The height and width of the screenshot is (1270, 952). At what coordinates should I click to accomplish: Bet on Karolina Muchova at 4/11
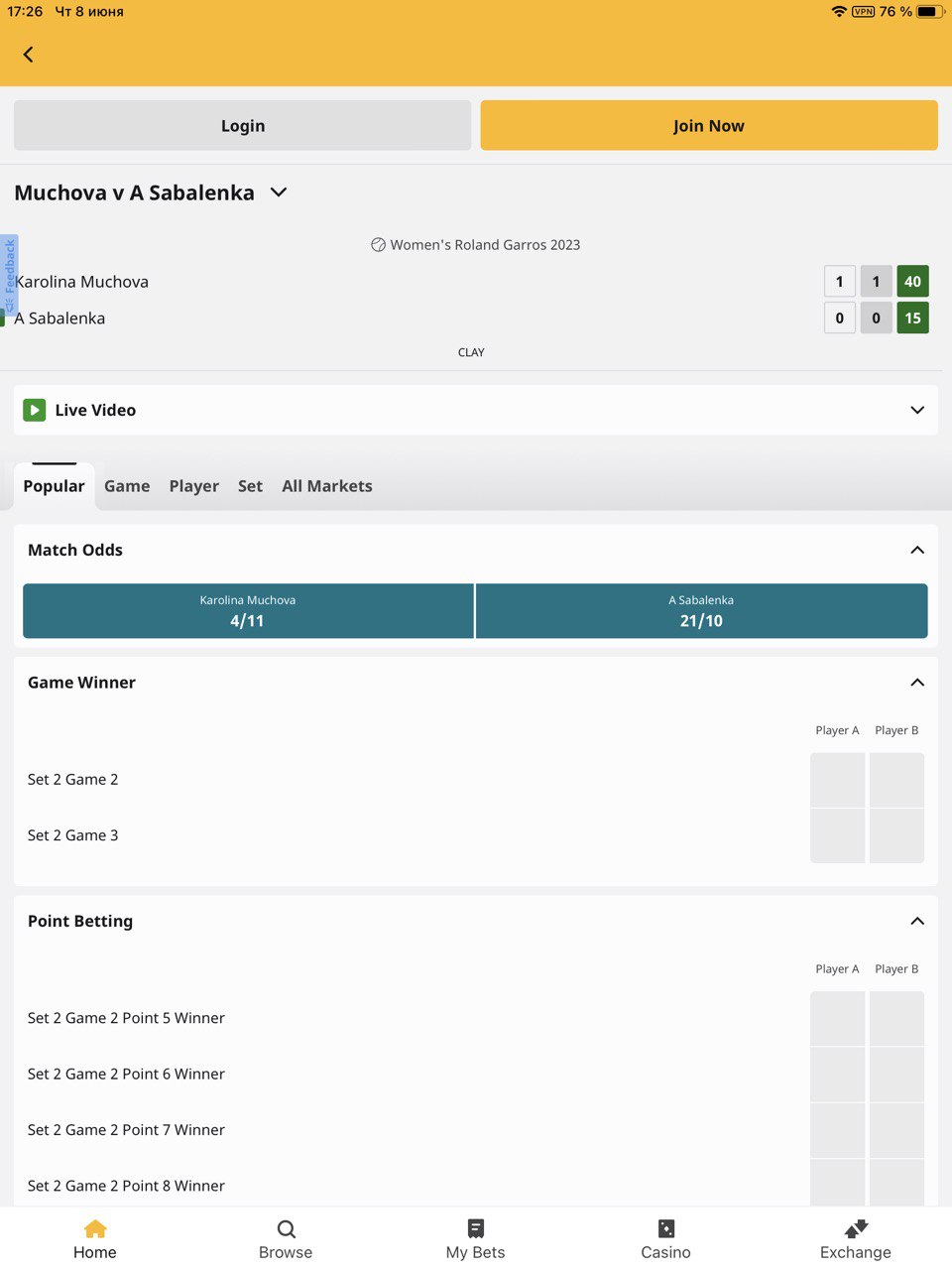248,611
